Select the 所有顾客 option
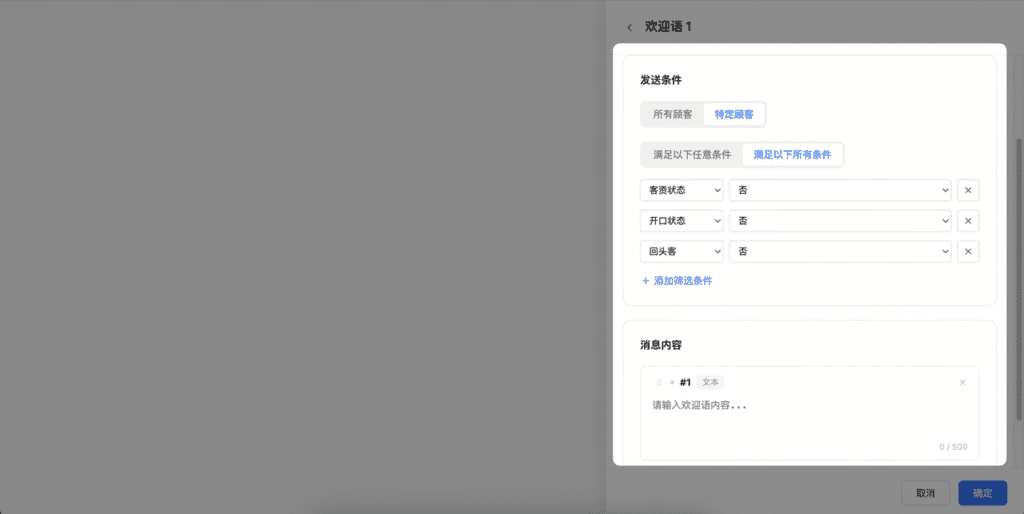This screenshot has height=514, width=1024. click(x=672, y=114)
